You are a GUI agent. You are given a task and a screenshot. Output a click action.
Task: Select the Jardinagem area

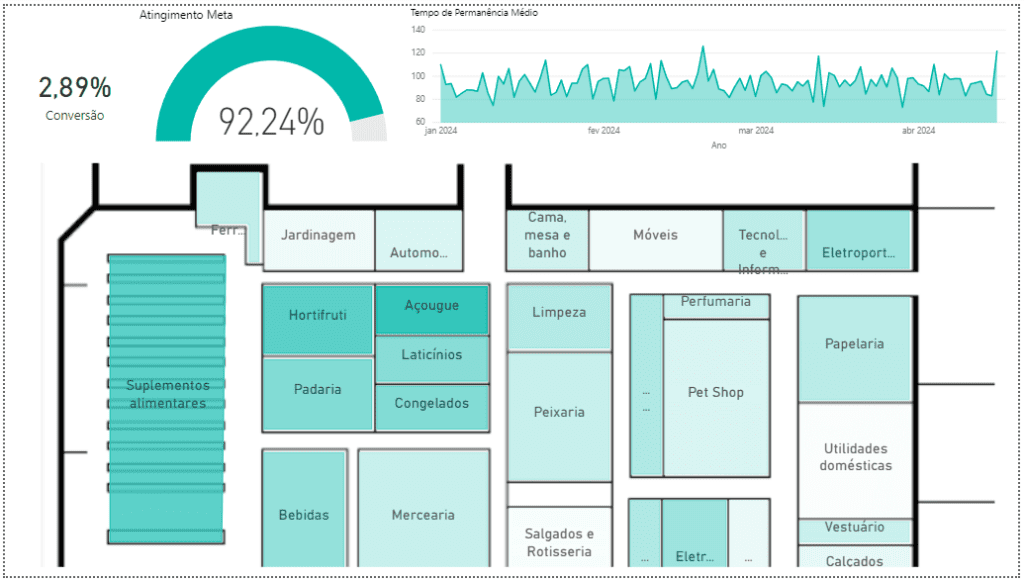pyautogui.click(x=319, y=240)
